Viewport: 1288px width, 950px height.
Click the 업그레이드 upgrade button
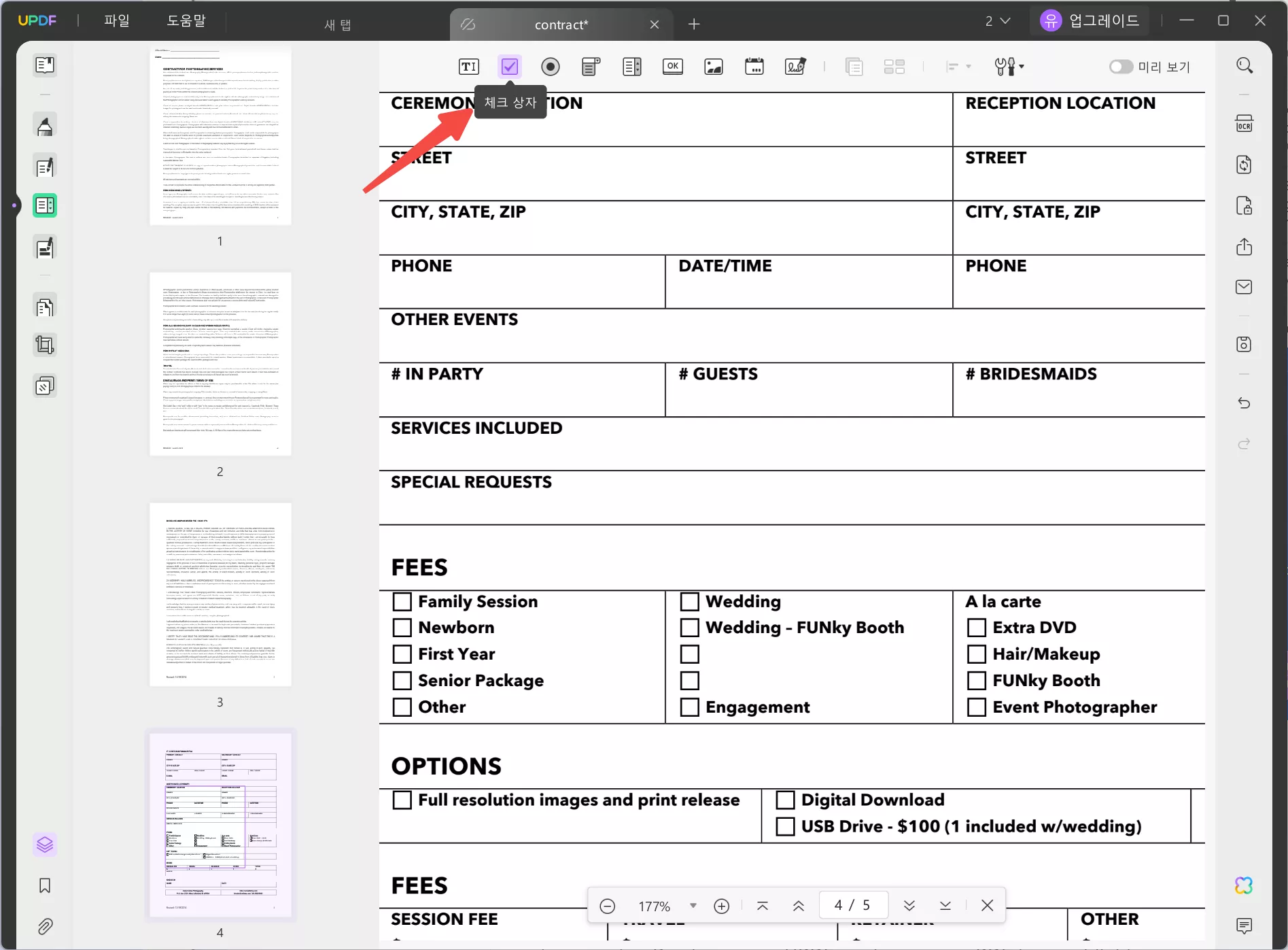1090,20
